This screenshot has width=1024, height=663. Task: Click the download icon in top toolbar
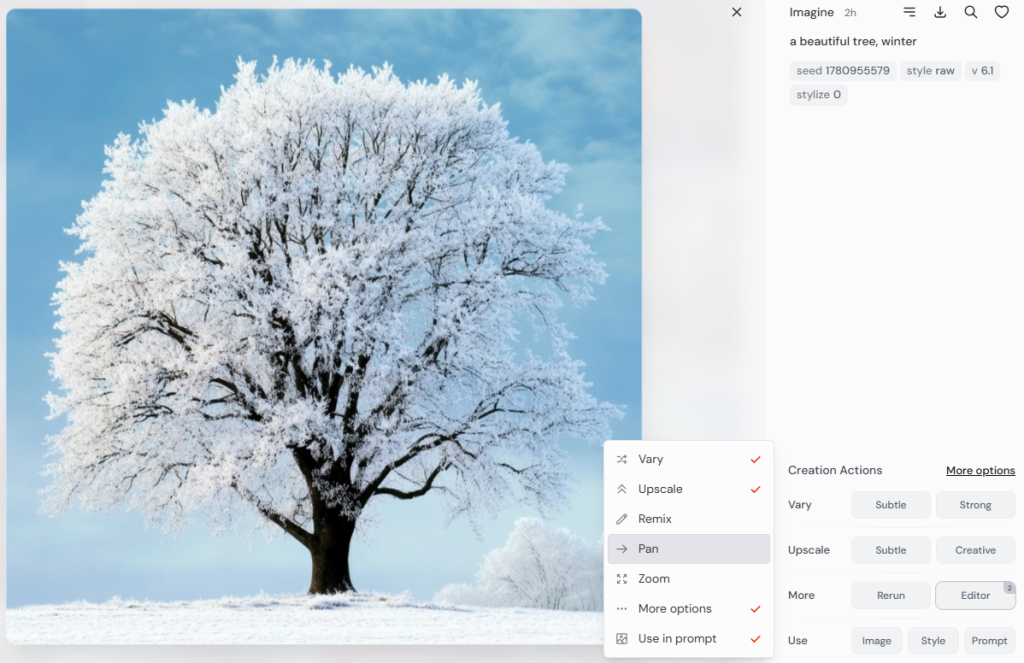point(940,12)
